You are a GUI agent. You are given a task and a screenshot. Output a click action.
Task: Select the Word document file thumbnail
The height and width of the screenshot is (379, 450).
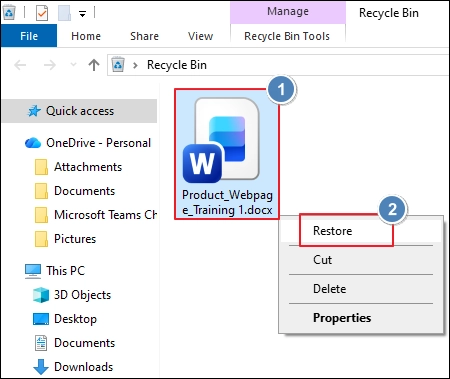point(222,140)
